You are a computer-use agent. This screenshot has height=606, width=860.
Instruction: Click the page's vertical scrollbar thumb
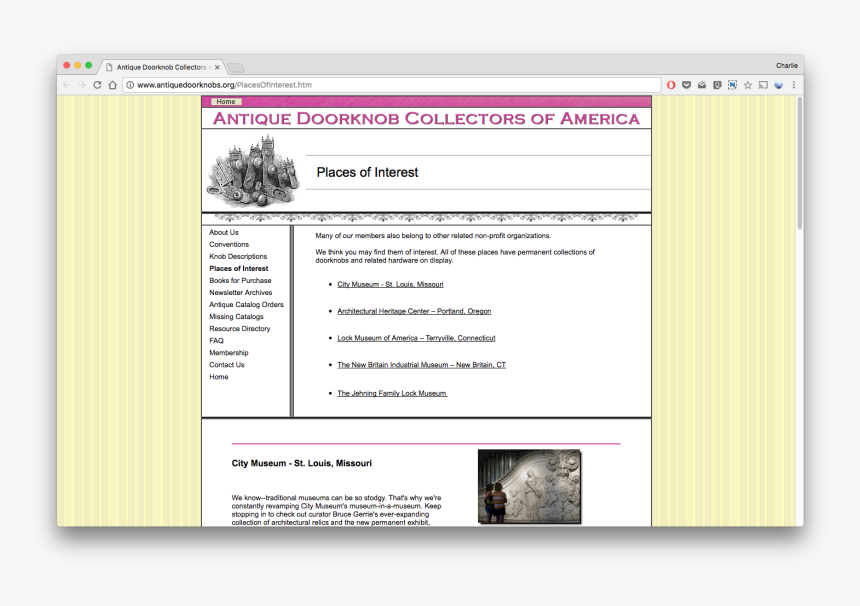point(800,163)
